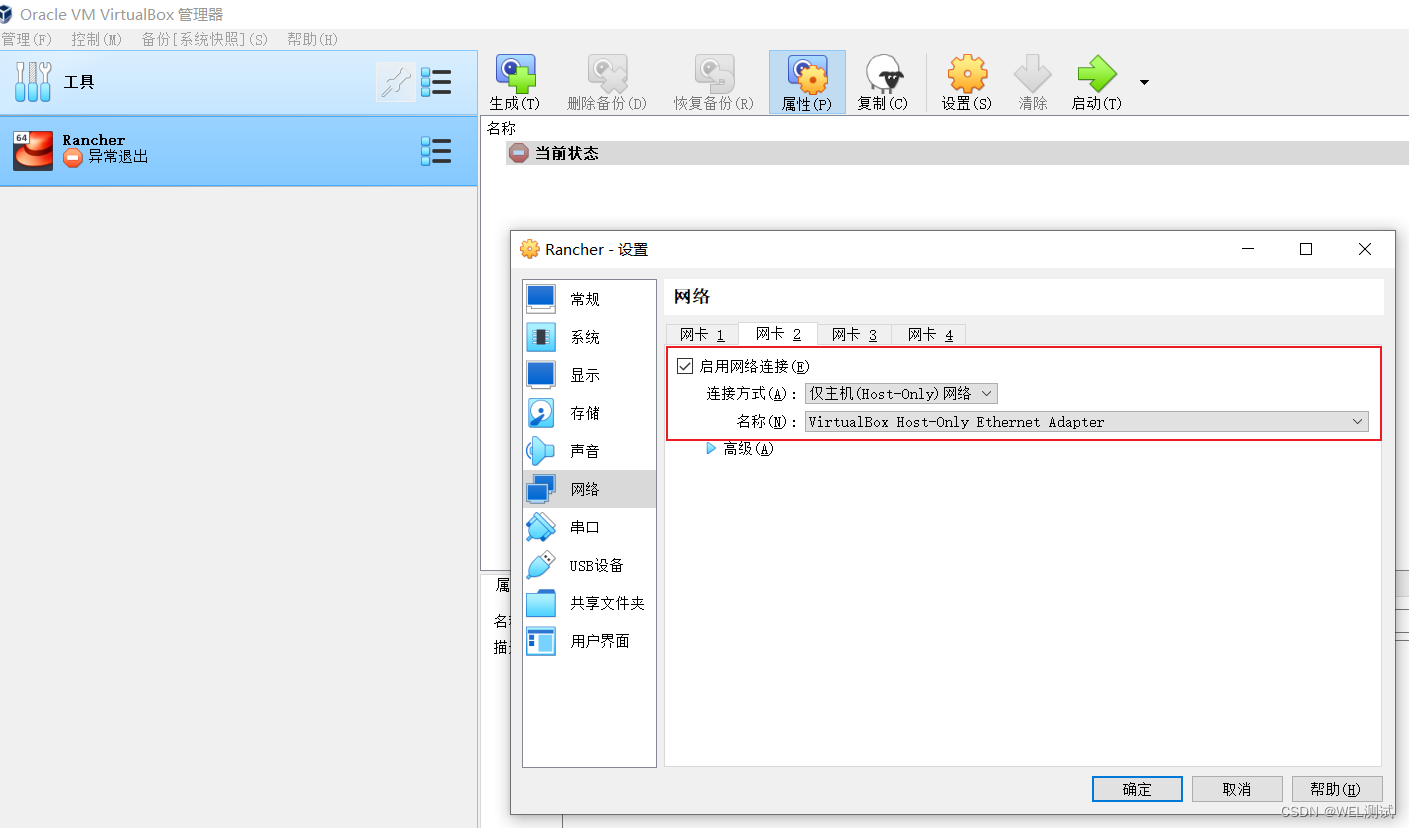Switch to 网卡 2 tab

click(778, 334)
